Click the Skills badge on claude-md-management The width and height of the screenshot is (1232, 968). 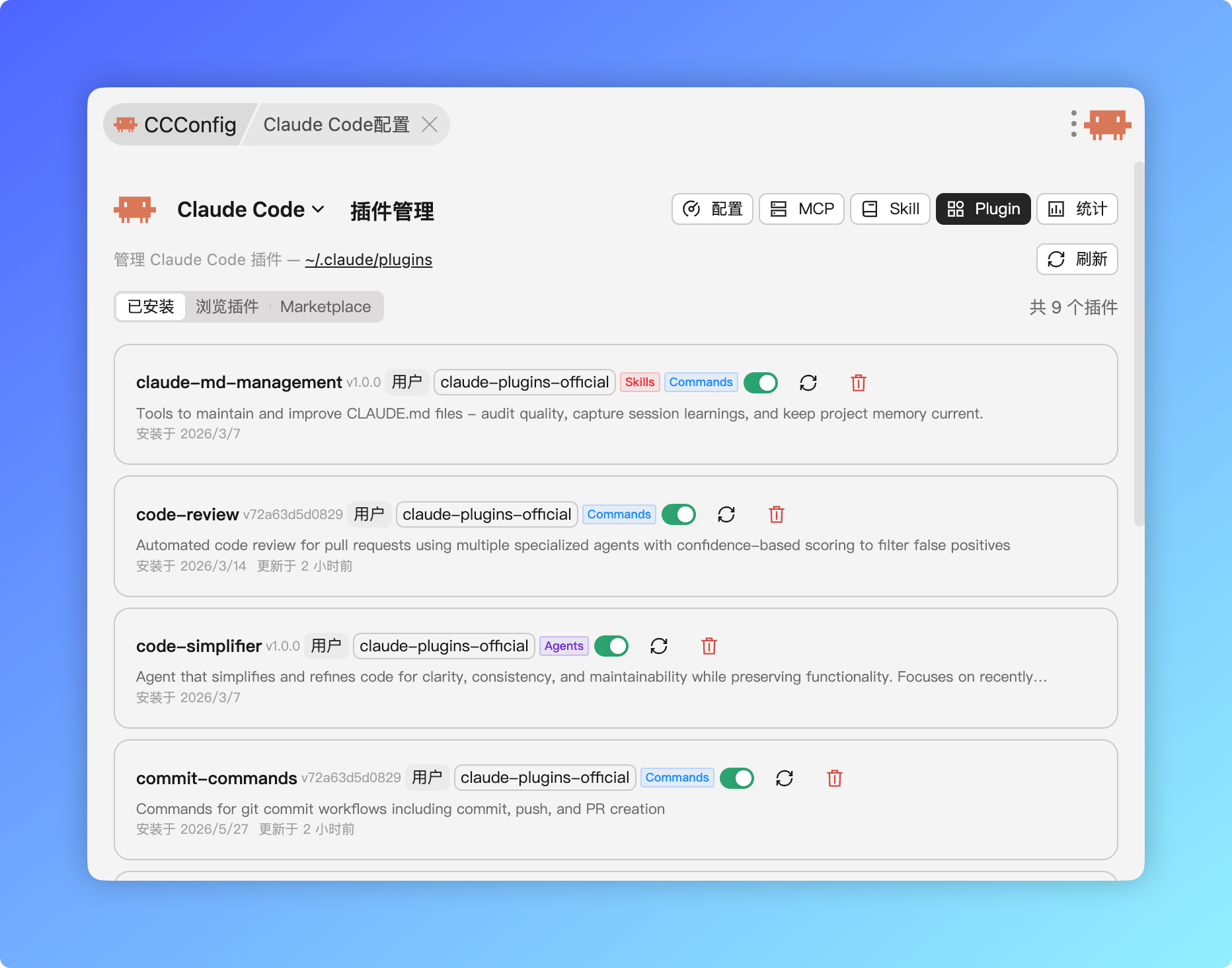640,382
